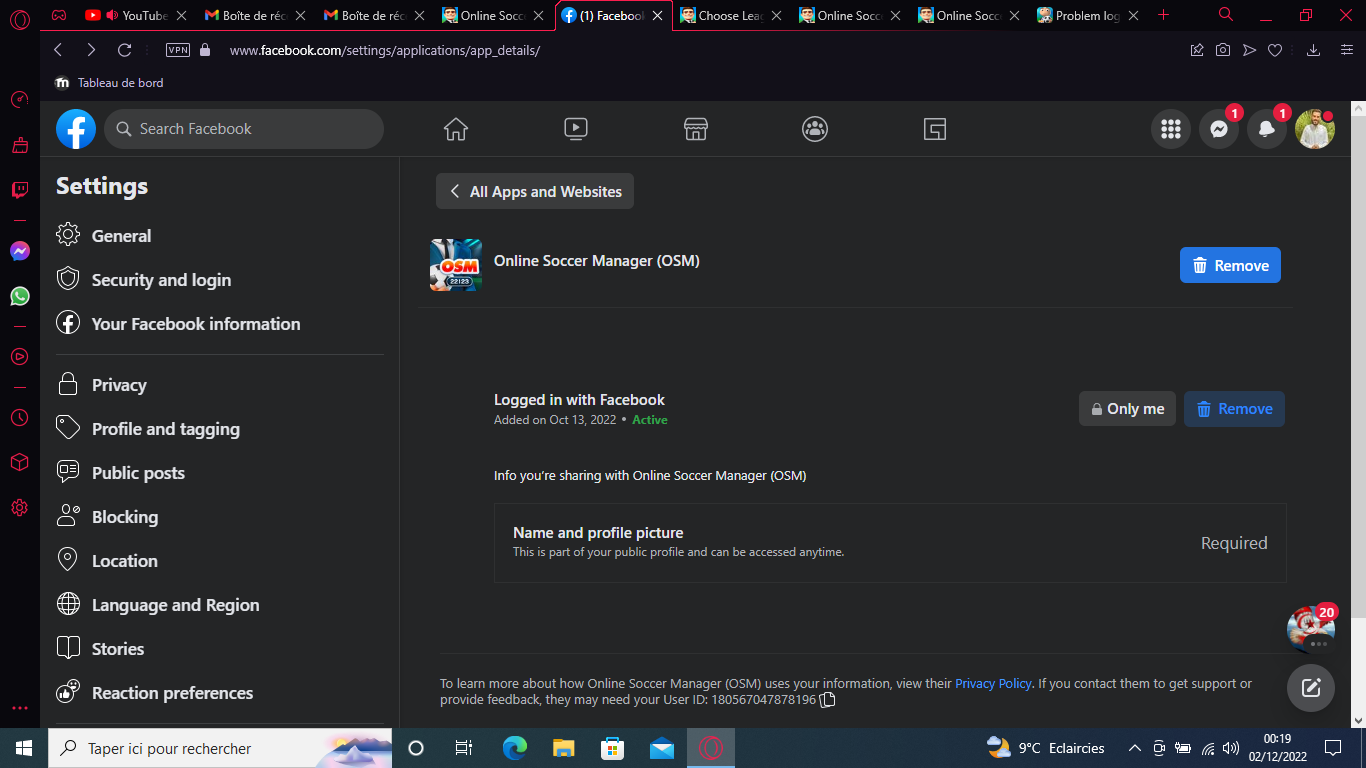
Task: Open the Only me audience selector
Action: [x=1127, y=409]
